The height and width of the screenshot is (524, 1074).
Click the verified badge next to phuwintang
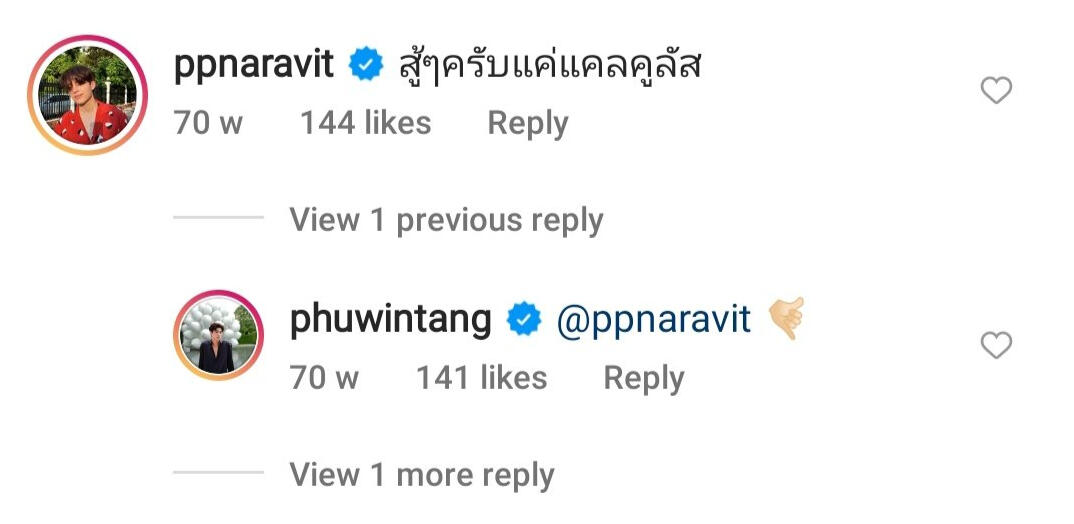(x=524, y=319)
